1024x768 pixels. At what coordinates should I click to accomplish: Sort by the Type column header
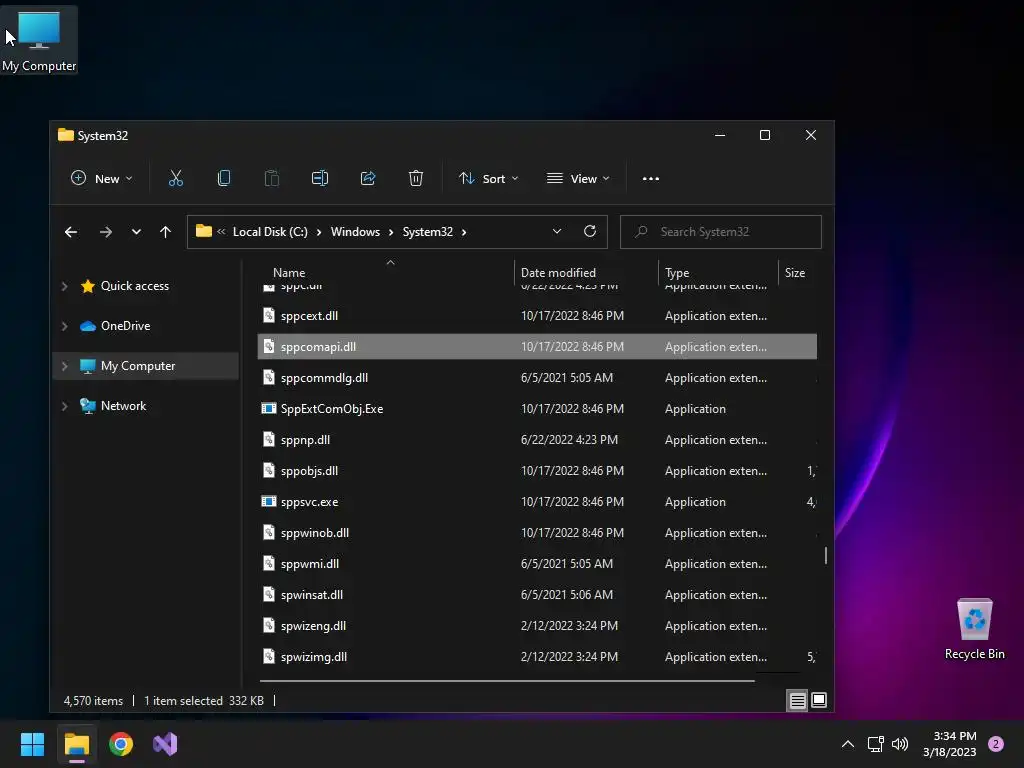(x=718, y=273)
